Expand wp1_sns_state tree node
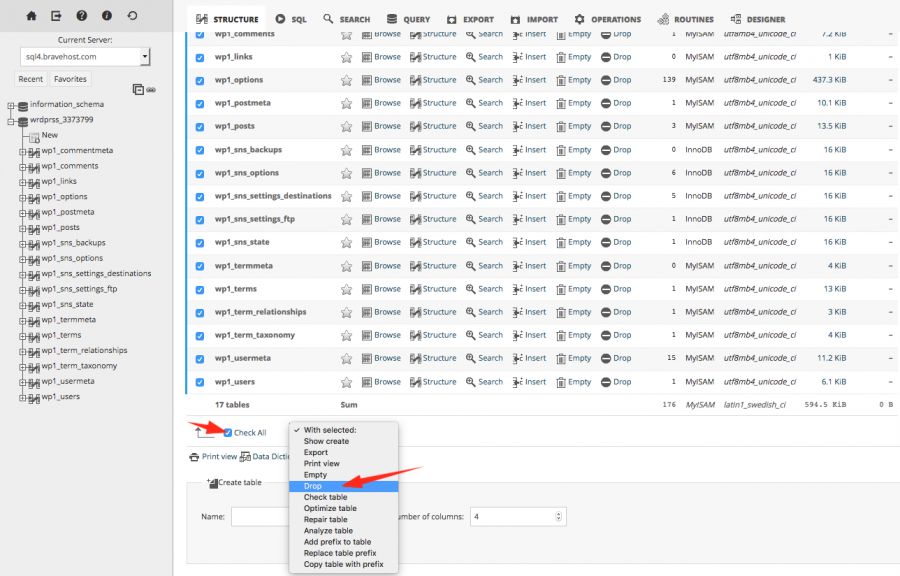The image size is (900, 576). click(22, 306)
